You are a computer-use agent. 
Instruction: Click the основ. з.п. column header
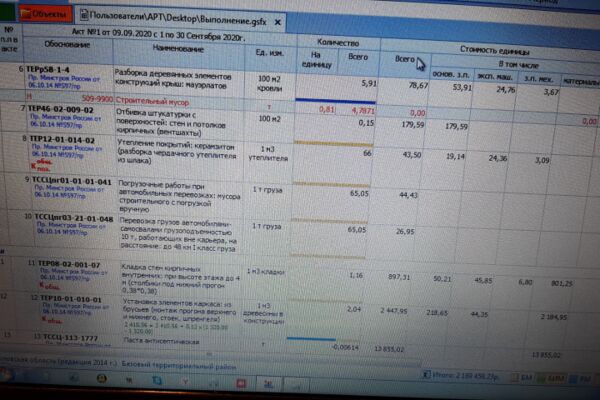pyautogui.click(x=451, y=75)
